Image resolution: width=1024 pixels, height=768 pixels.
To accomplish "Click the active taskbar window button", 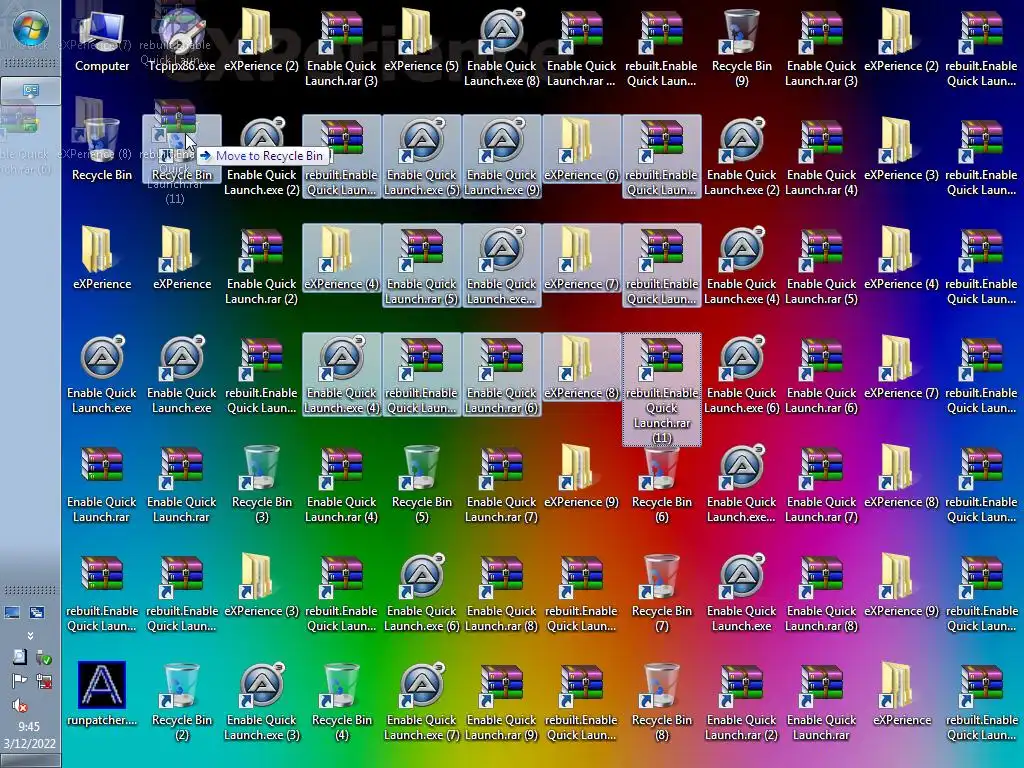I will click(x=30, y=91).
